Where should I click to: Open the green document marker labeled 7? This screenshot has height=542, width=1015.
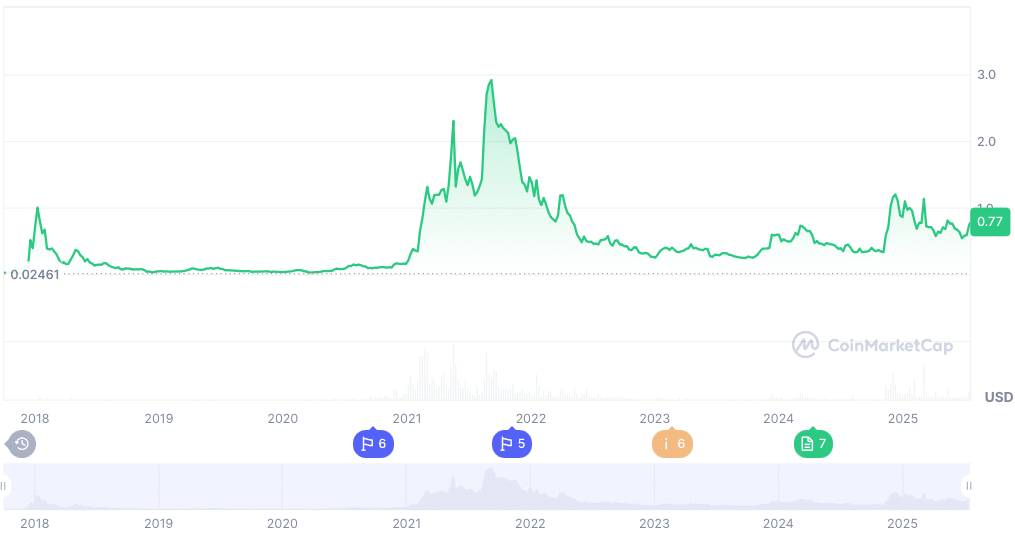click(813, 444)
